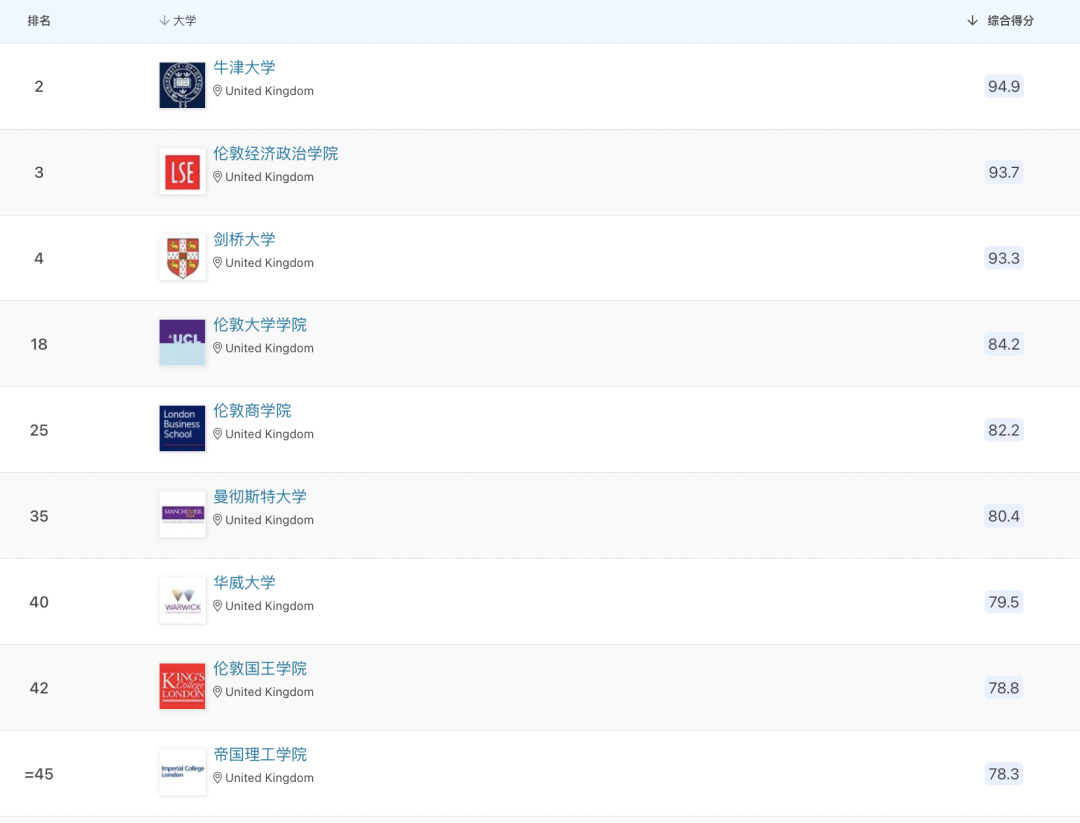
Task: Open 伦敦商学院 link
Action: 252,411
